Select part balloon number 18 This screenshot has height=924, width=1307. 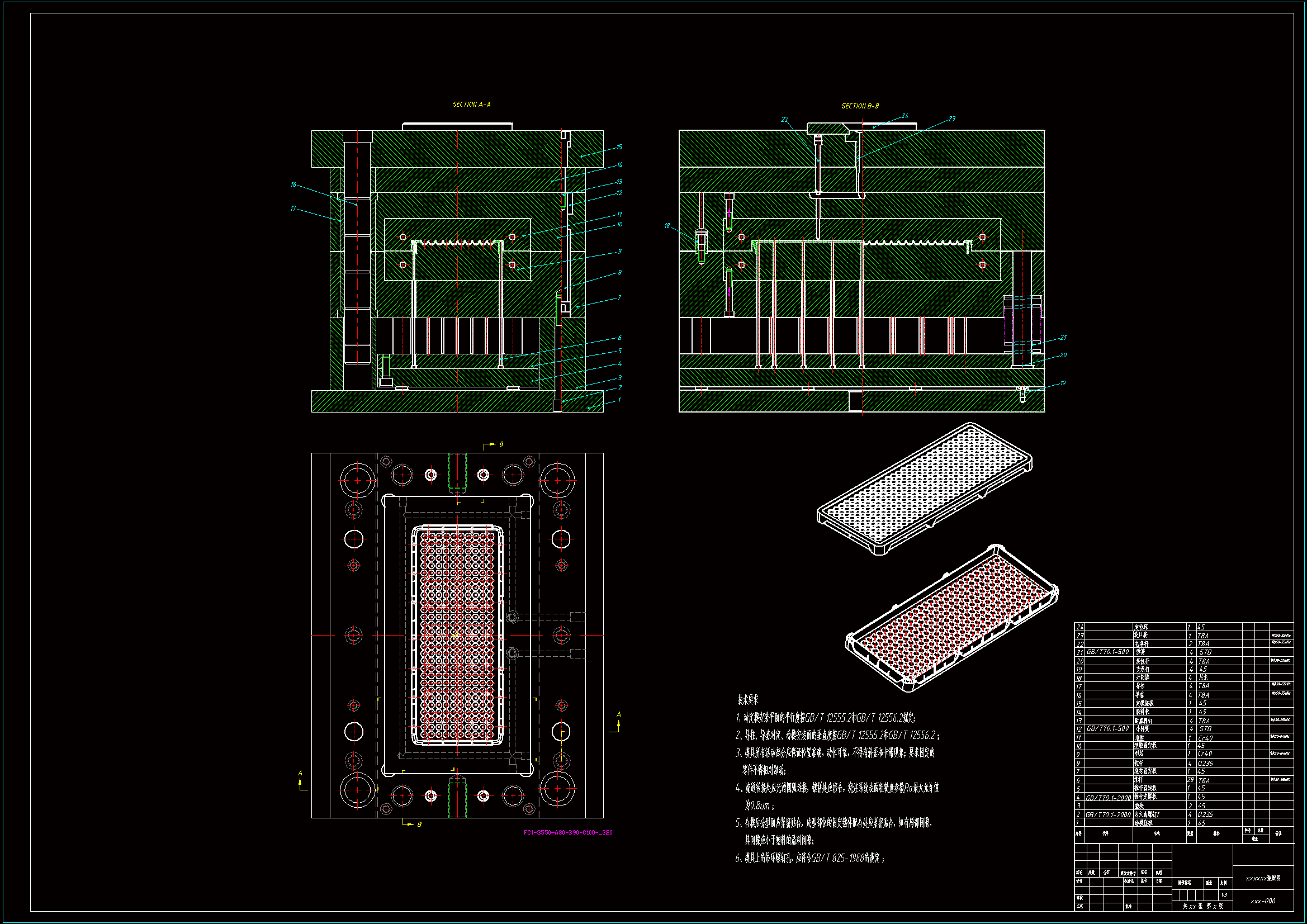(x=667, y=226)
